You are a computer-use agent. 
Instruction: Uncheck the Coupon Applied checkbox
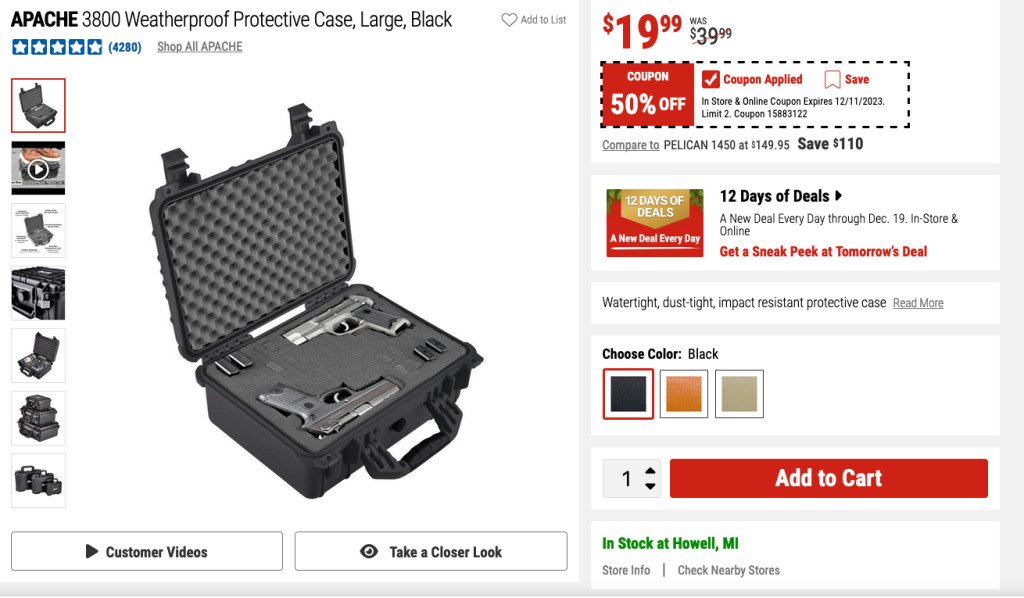[x=710, y=79]
